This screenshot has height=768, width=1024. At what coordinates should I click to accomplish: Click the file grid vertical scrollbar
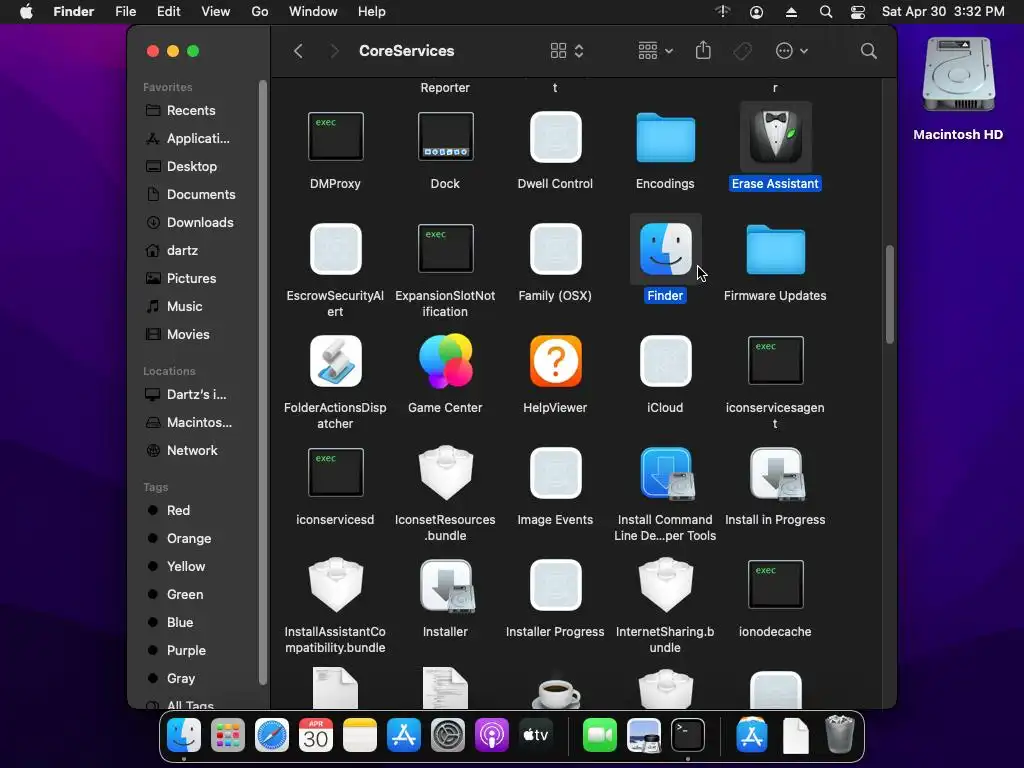tap(889, 295)
